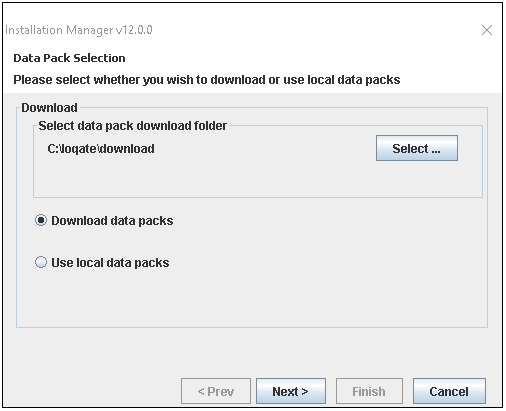Click the greyed-out Finish button
Image resolution: width=506 pixels, height=411 pixels.
369,391
